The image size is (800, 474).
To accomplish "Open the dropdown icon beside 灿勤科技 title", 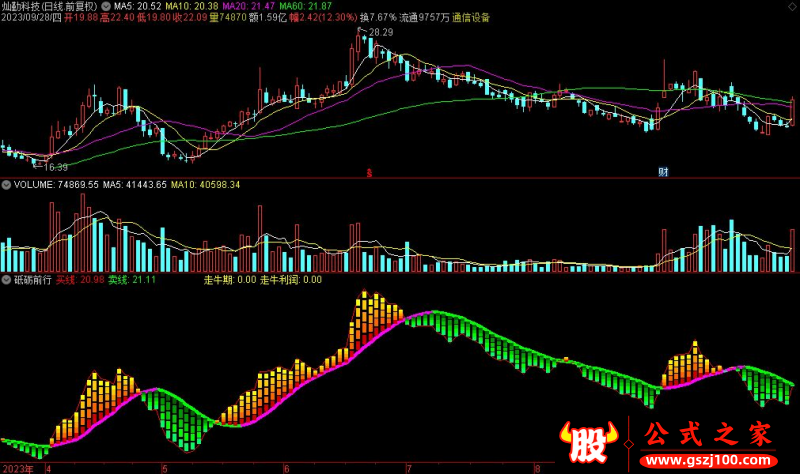I will pyautogui.click(x=106, y=6).
